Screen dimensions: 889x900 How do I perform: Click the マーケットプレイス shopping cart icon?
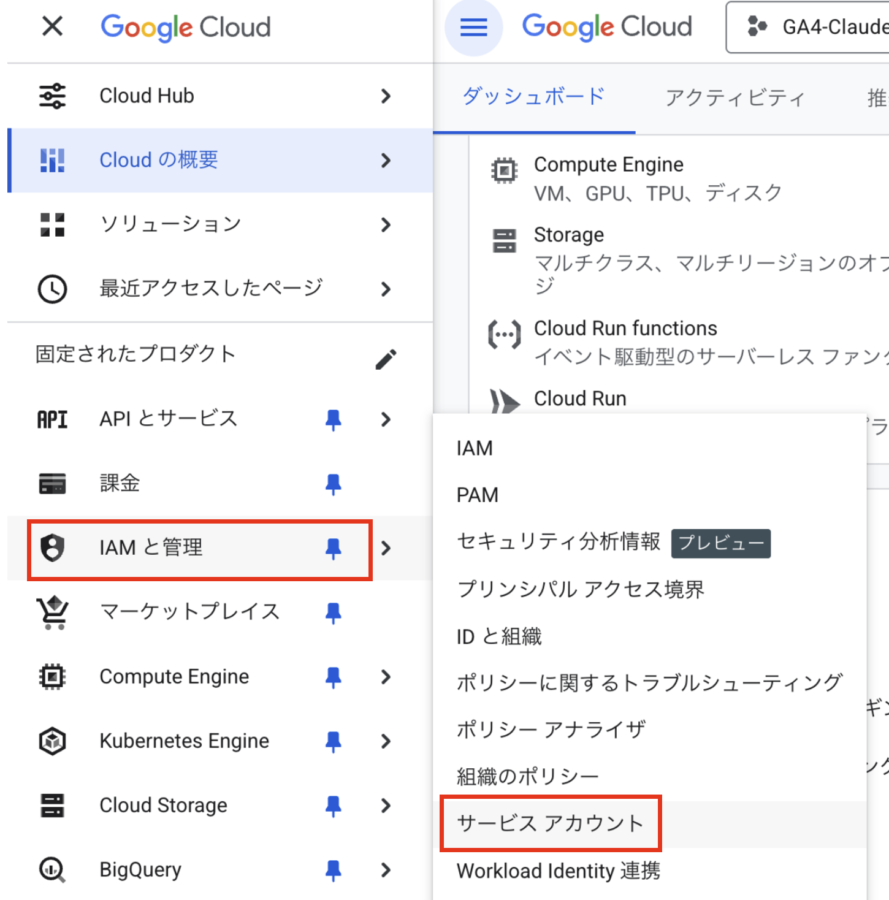52,612
